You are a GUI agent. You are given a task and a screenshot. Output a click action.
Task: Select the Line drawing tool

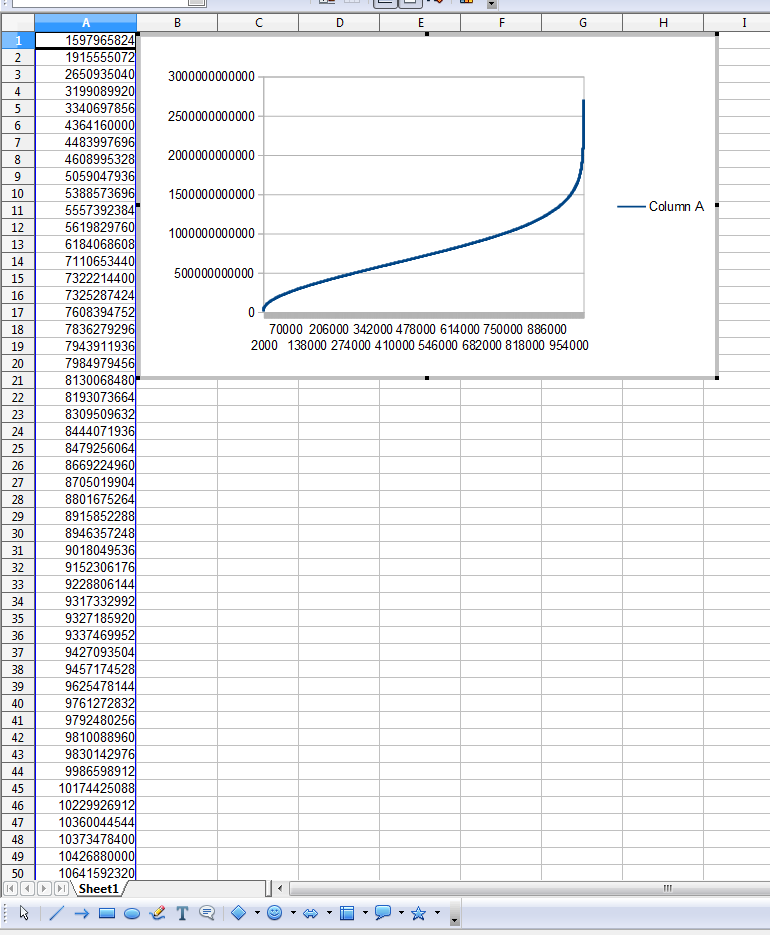pyautogui.click(x=56, y=912)
